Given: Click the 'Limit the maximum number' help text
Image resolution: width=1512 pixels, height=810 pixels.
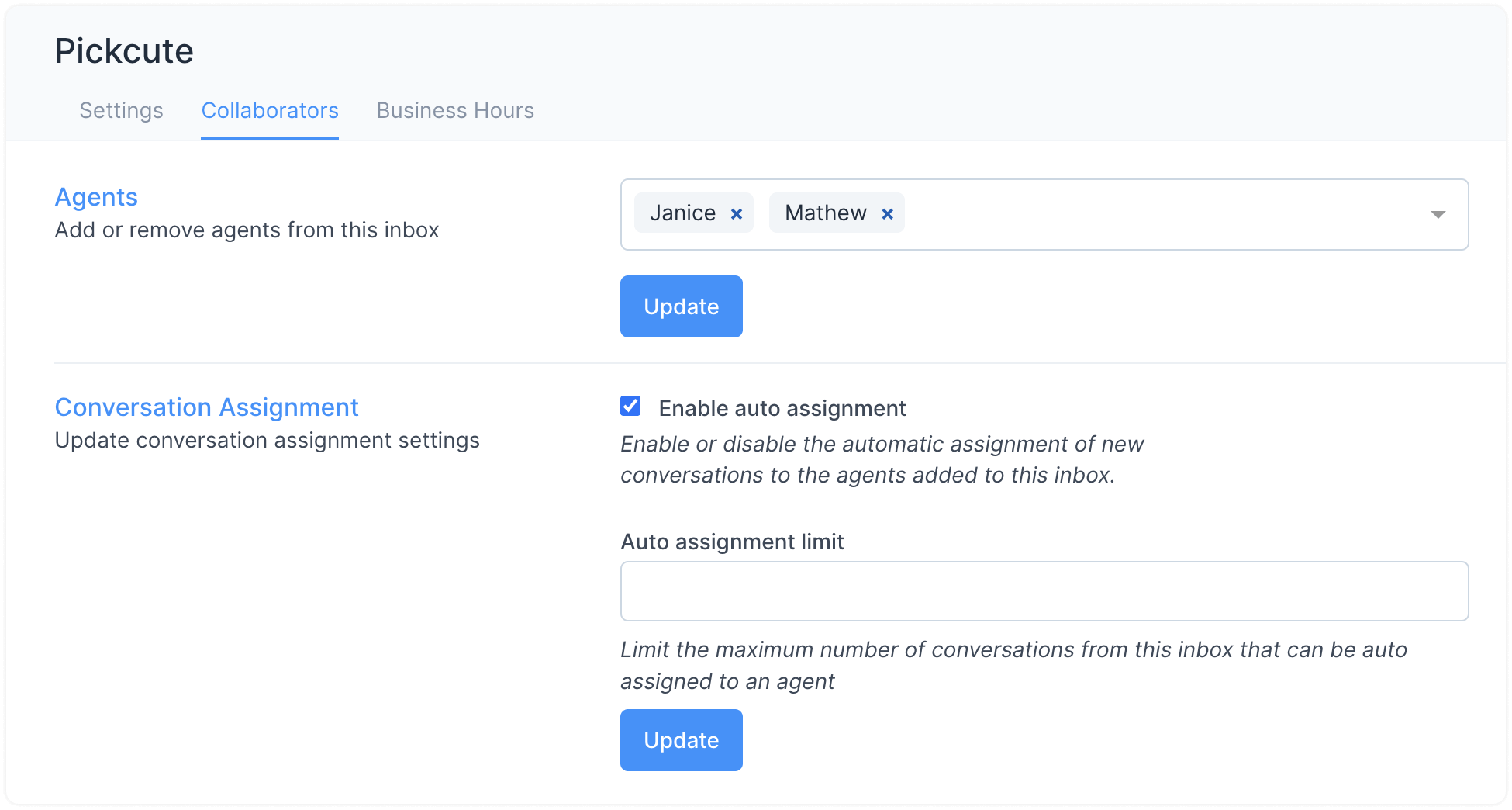Looking at the screenshot, I should click(x=1013, y=650).
